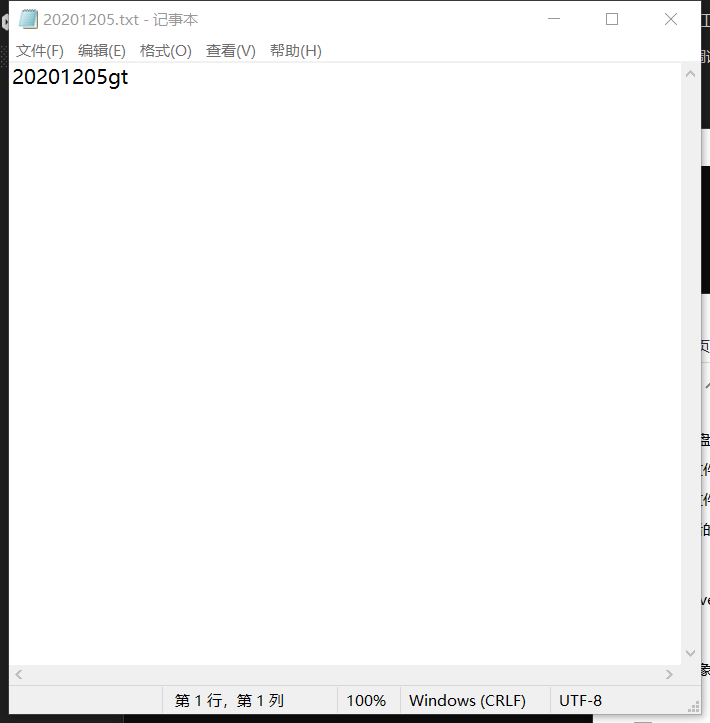
Task: Click the horizontal scrollbar right arrow
Action: coord(669,674)
